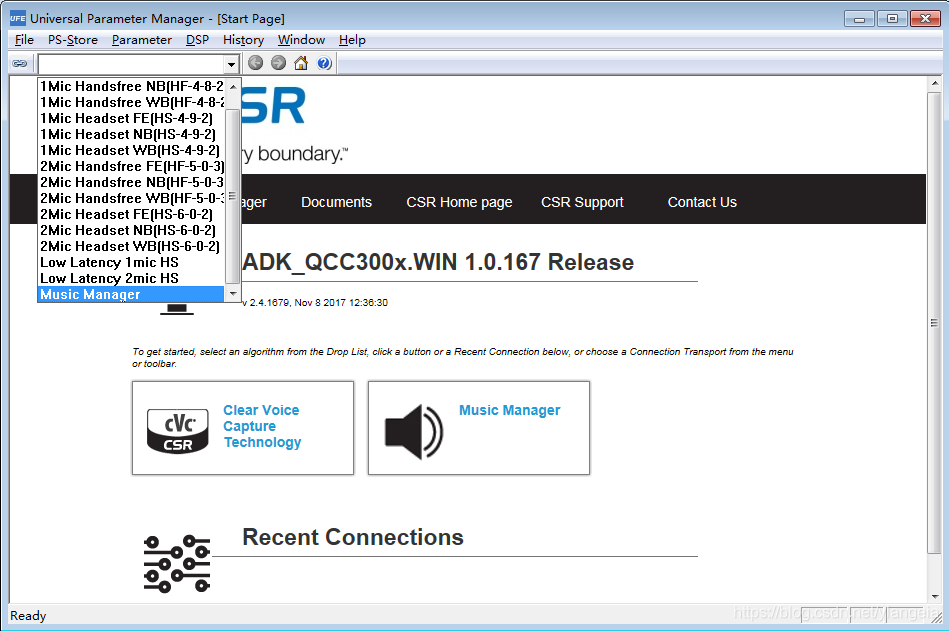The height and width of the screenshot is (631, 949).
Task: Click the Forward navigation arrow icon
Action: [278, 63]
